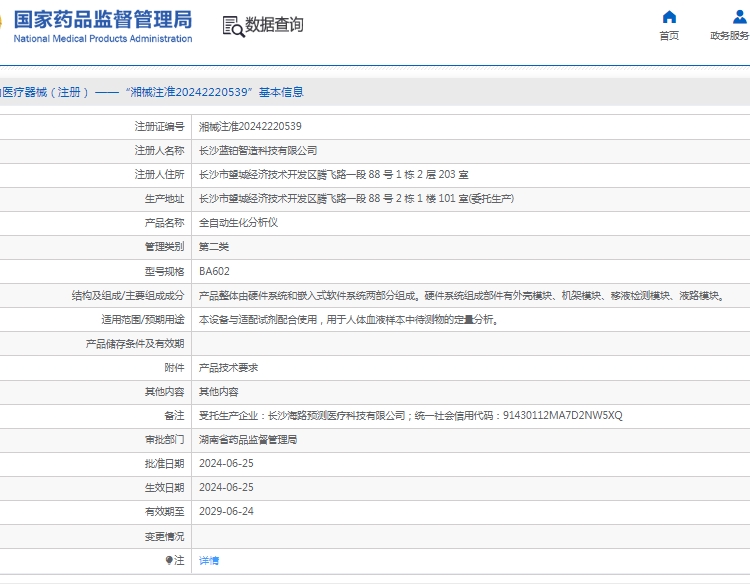The width and height of the screenshot is (750, 584).
Task: Click the 生产地址 row label
Action: point(165,198)
